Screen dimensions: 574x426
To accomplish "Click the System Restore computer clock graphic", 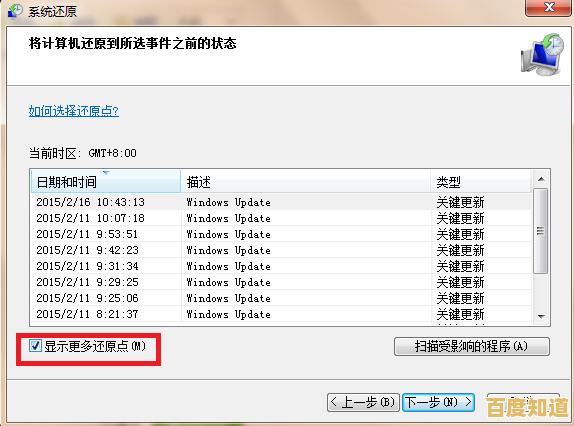I will tap(542, 54).
